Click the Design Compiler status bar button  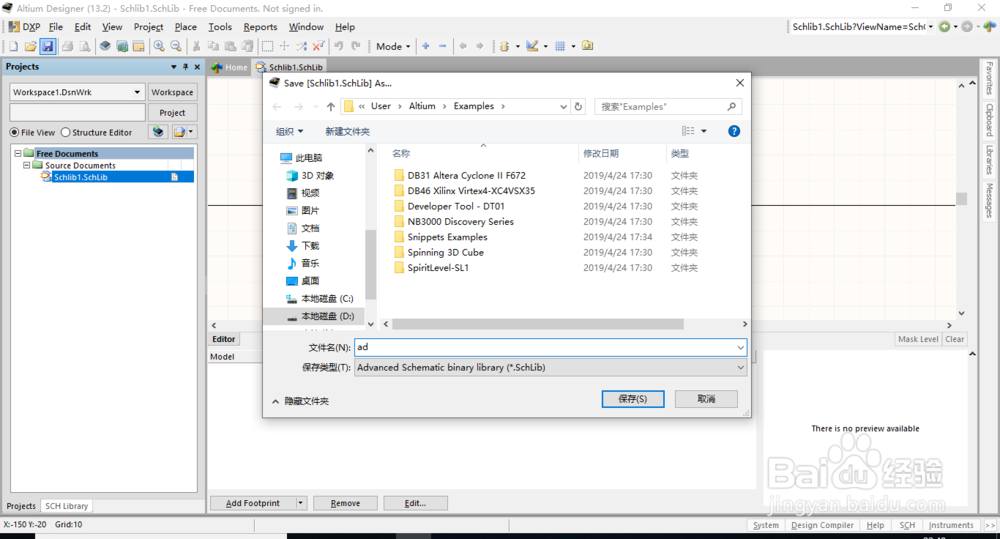[x=822, y=525]
